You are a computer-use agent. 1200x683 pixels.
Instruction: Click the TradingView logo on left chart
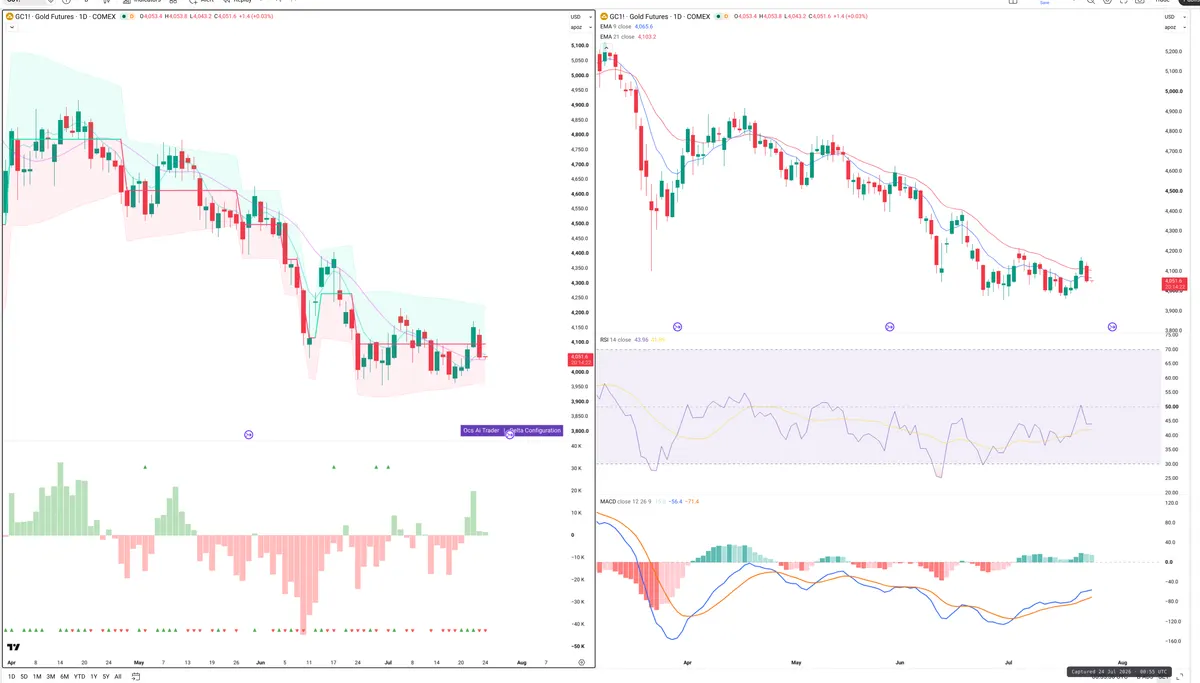point(13,647)
